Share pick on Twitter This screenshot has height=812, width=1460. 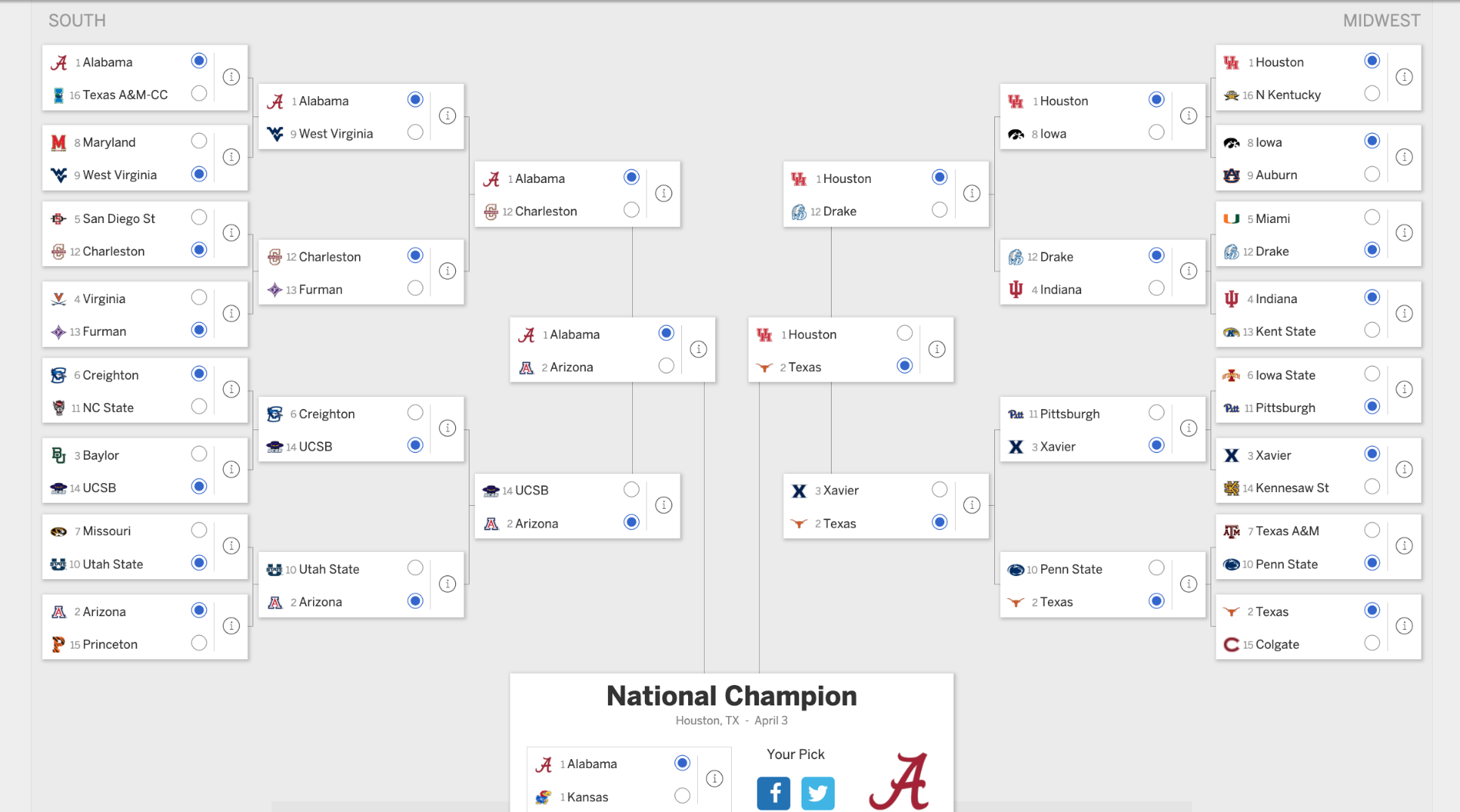817,793
